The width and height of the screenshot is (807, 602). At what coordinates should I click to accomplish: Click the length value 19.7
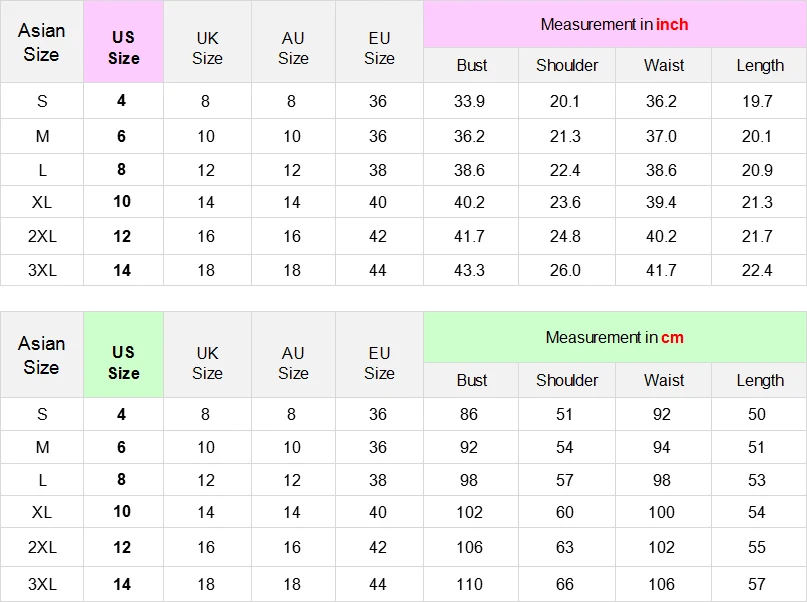757,101
